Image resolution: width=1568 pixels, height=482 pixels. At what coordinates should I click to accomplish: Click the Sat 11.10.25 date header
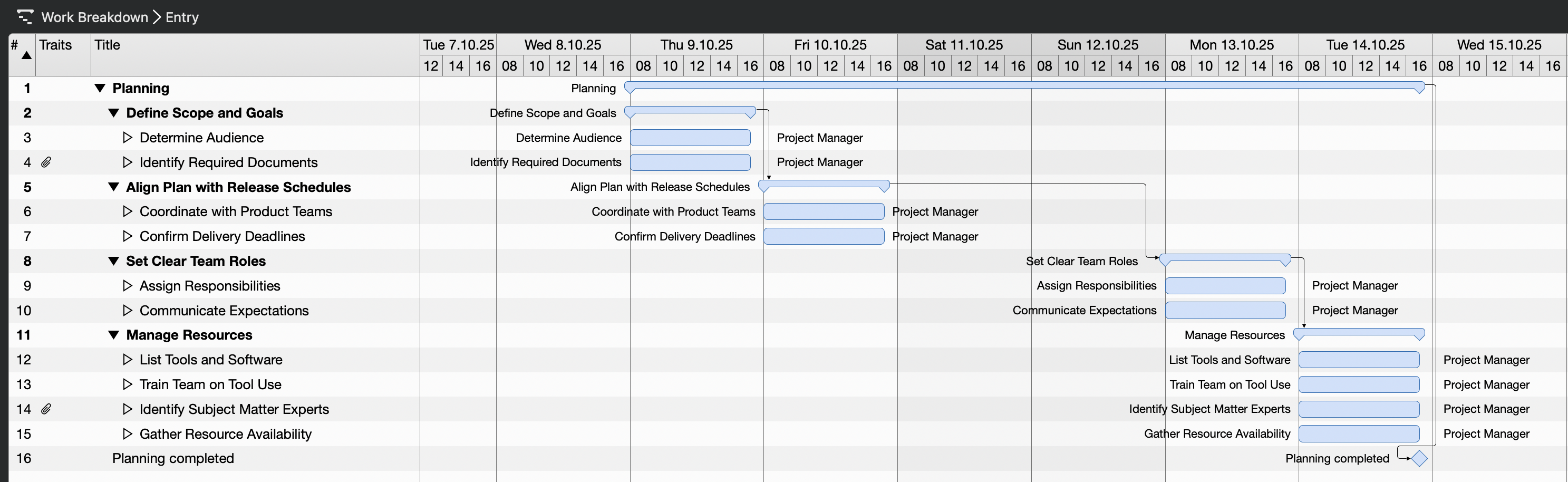coord(964,44)
